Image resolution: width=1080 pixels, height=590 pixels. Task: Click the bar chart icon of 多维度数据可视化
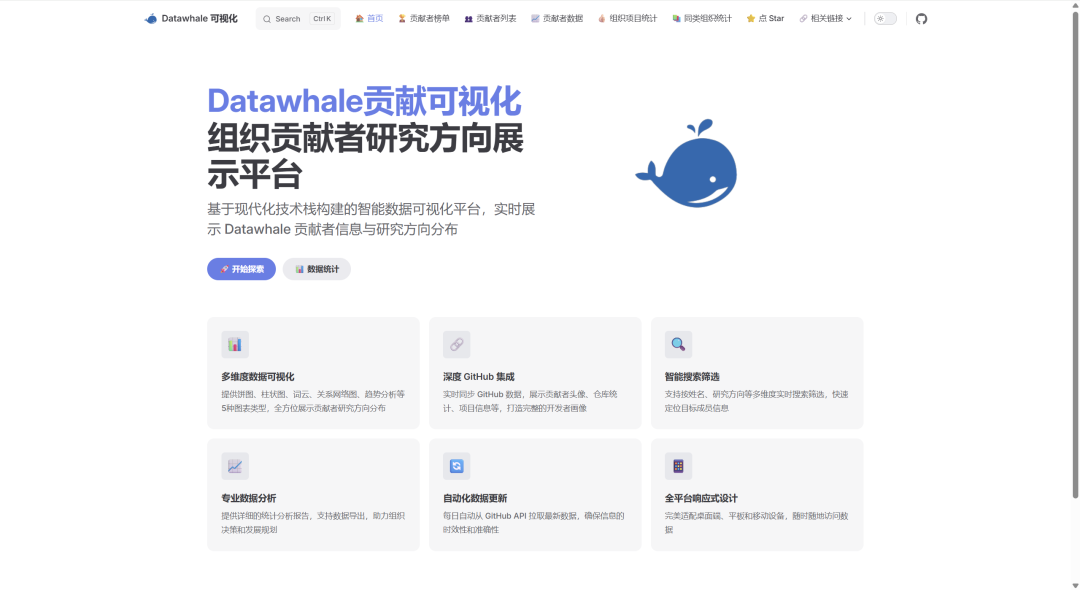coord(235,344)
